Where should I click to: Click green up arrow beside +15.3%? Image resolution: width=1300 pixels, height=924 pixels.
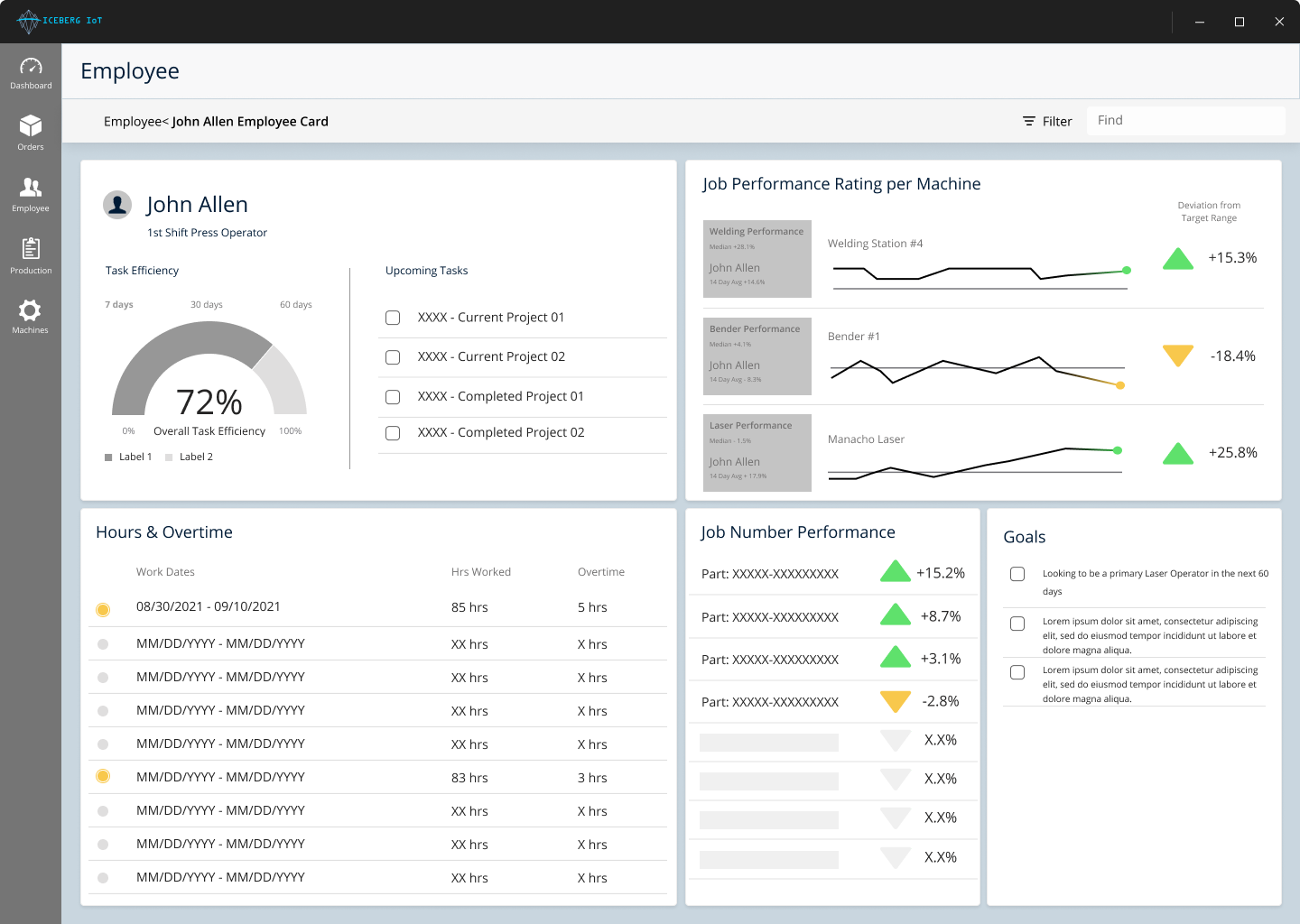tap(1178, 258)
